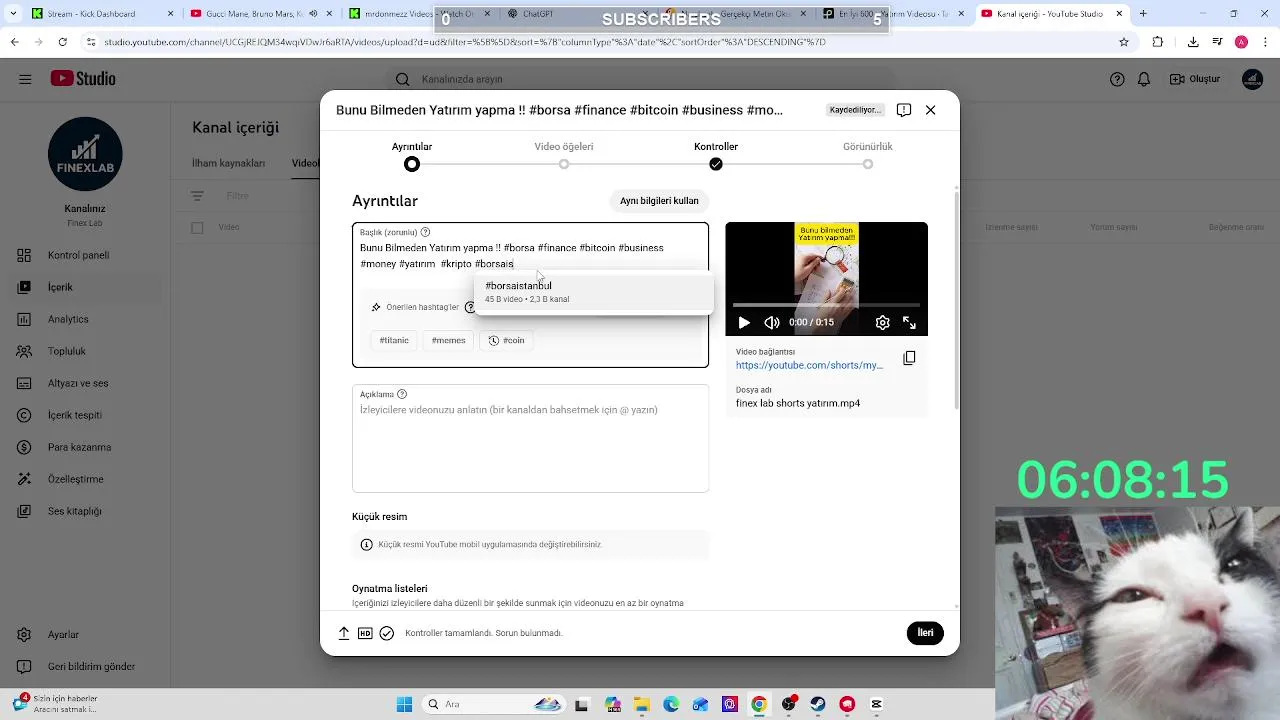Open the youtube.com/shorts video link
The height and width of the screenshot is (720, 1280).
point(809,365)
